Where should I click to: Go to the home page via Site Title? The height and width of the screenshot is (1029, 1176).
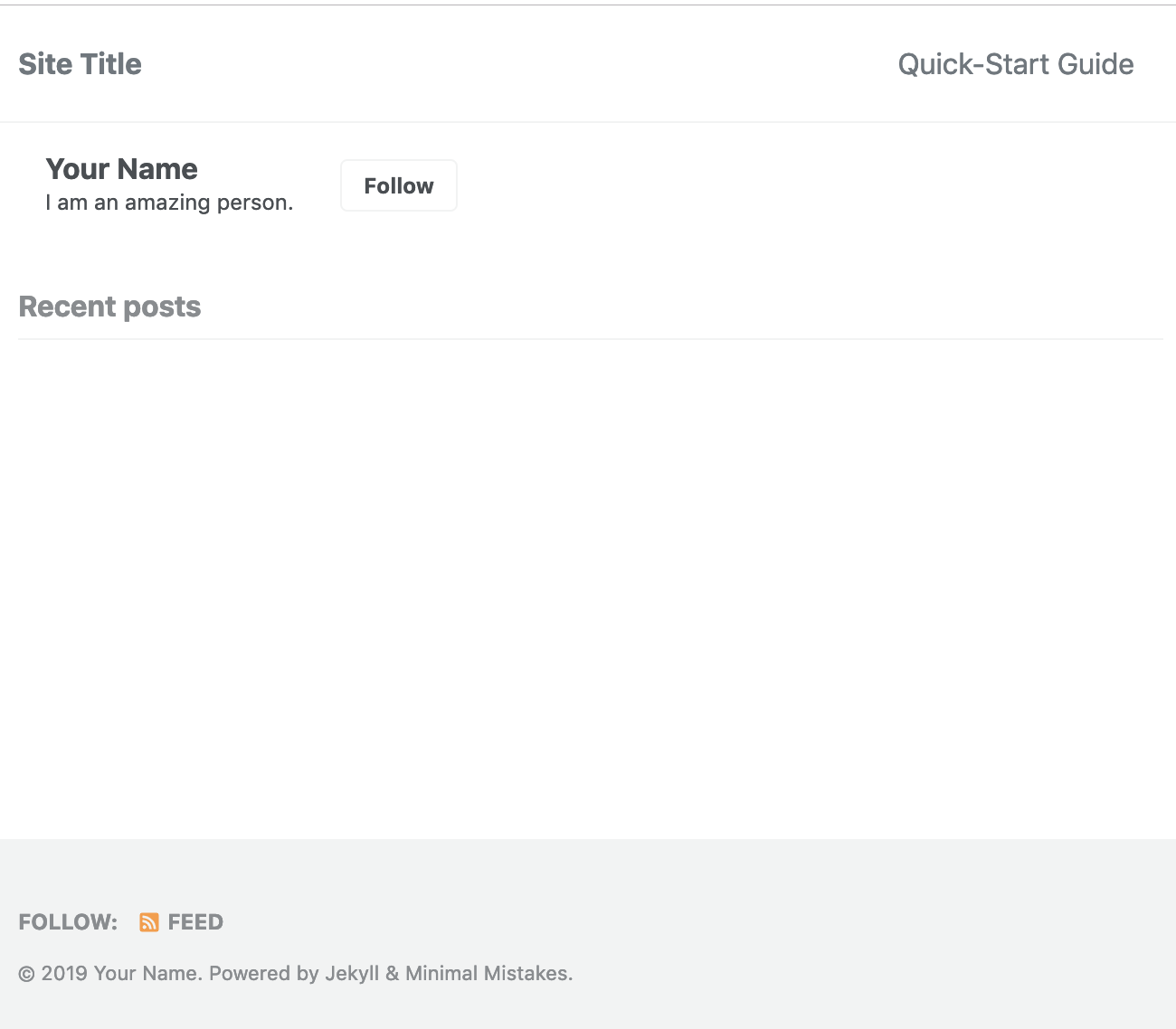pyautogui.click(x=80, y=64)
